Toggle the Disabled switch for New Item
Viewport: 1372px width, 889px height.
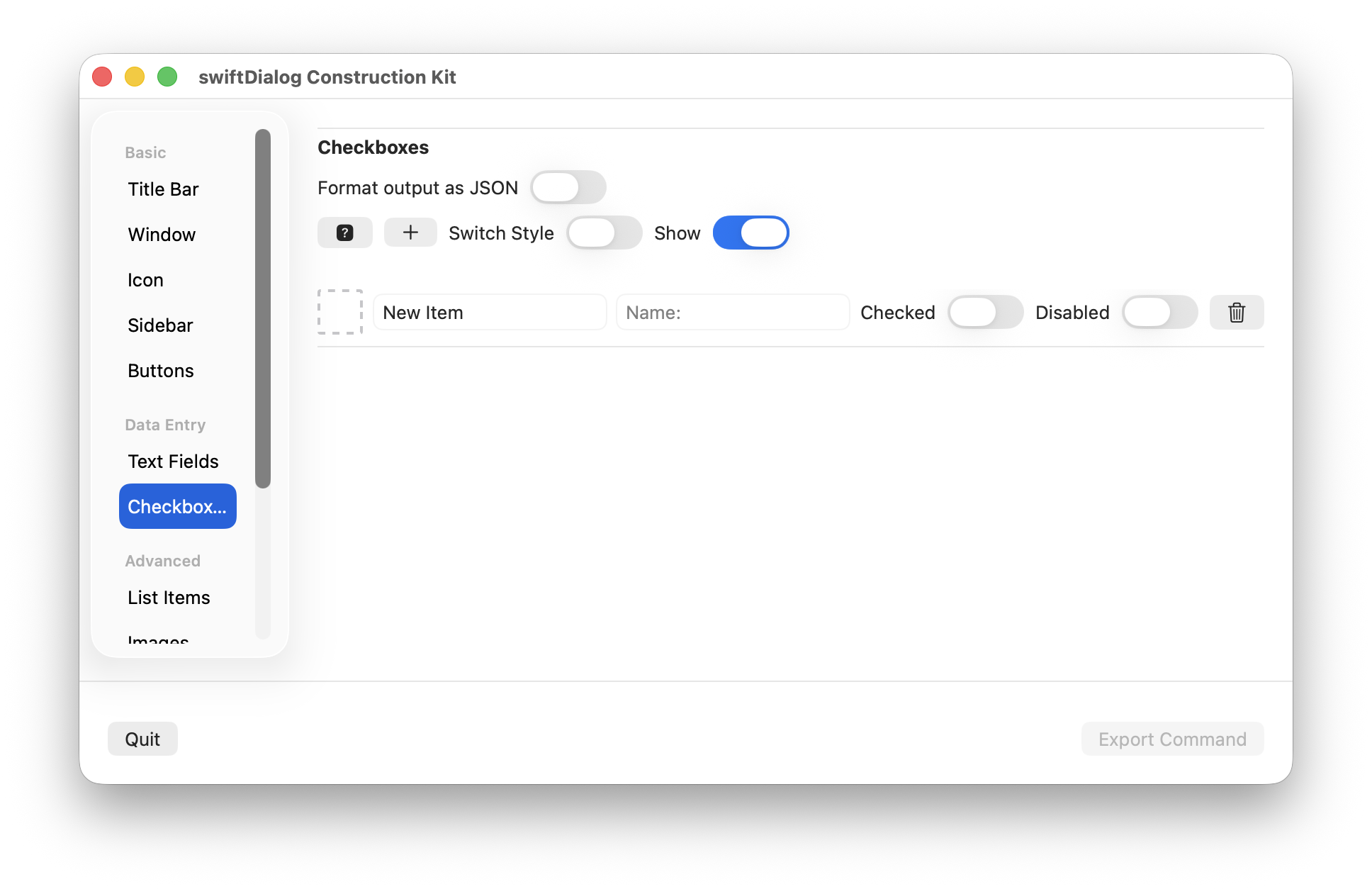click(x=1159, y=313)
